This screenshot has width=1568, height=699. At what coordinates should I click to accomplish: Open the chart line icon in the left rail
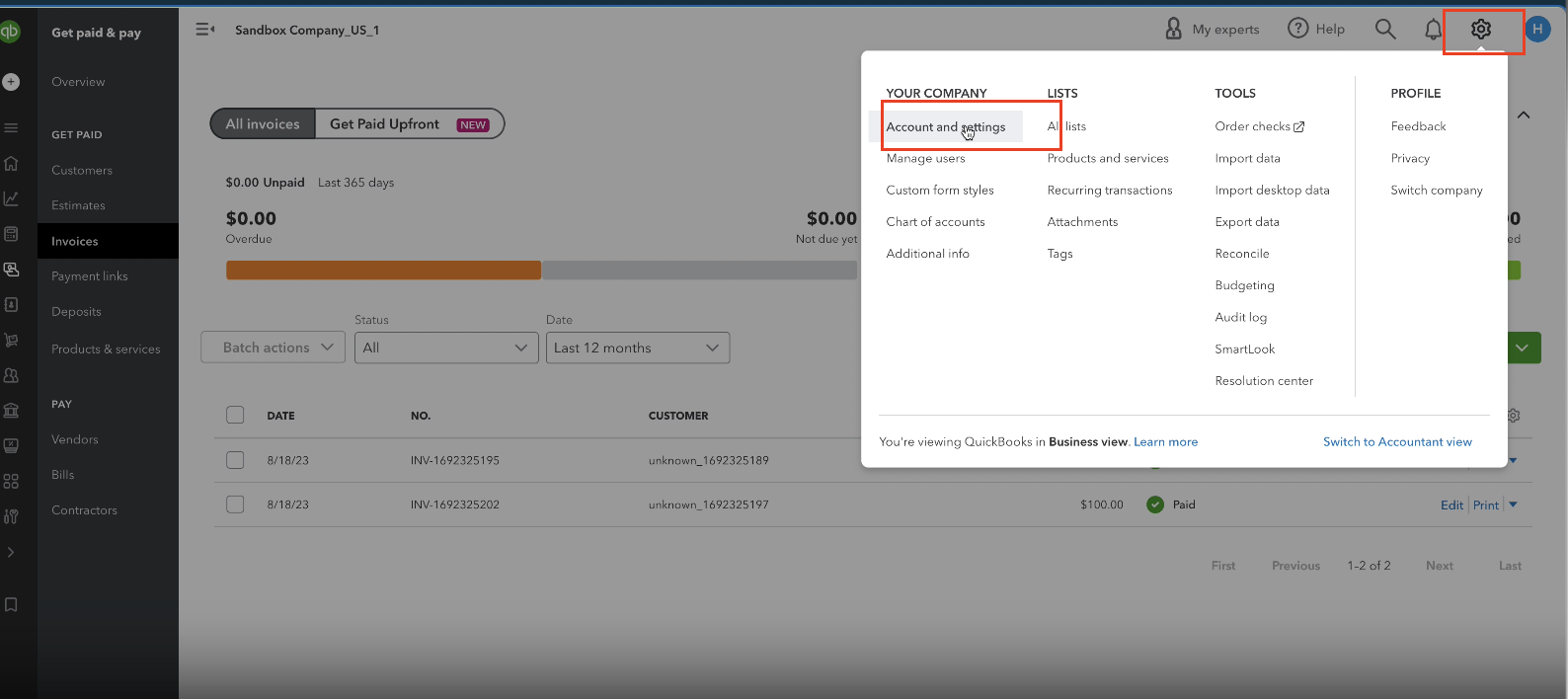point(11,198)
